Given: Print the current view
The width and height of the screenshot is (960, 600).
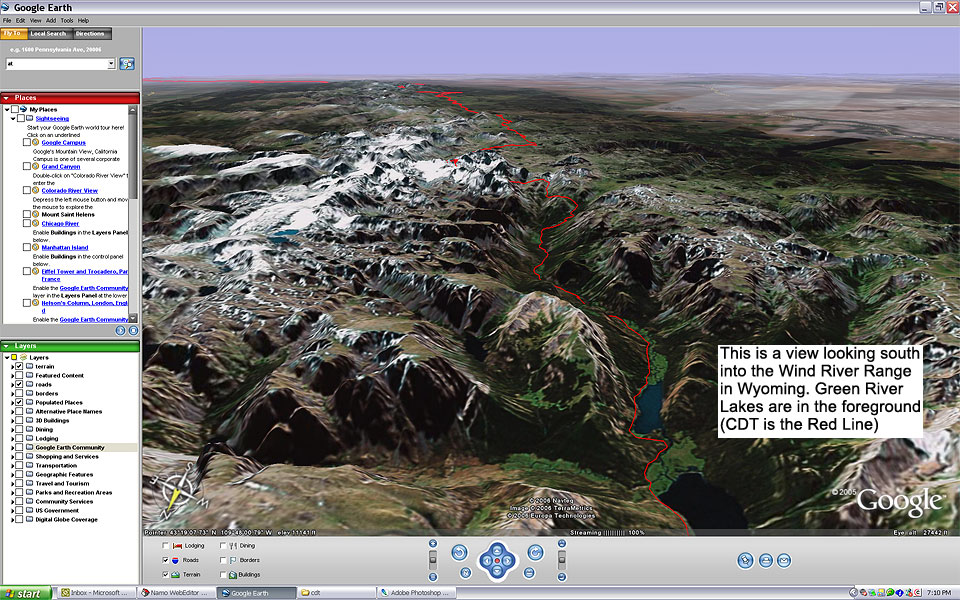Looking at the screenshot, I should 765,560.
